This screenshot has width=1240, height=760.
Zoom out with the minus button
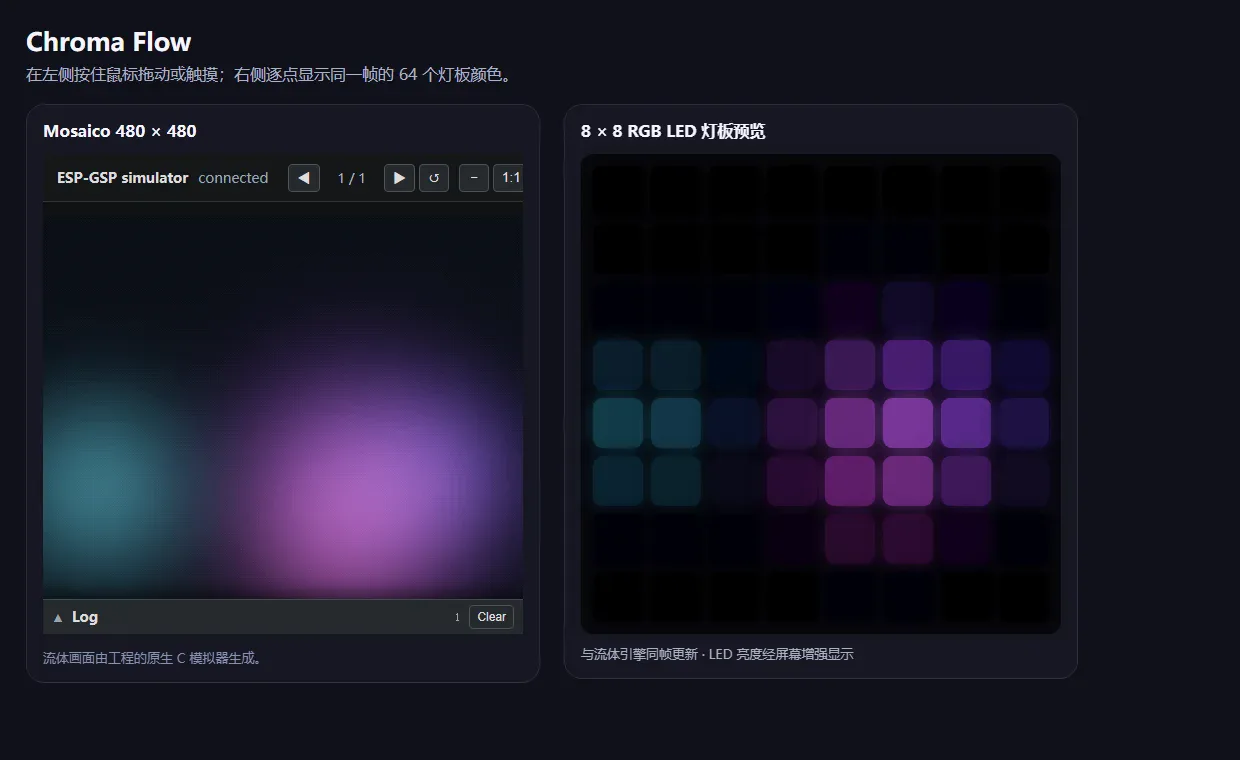(x=474, y=178)
